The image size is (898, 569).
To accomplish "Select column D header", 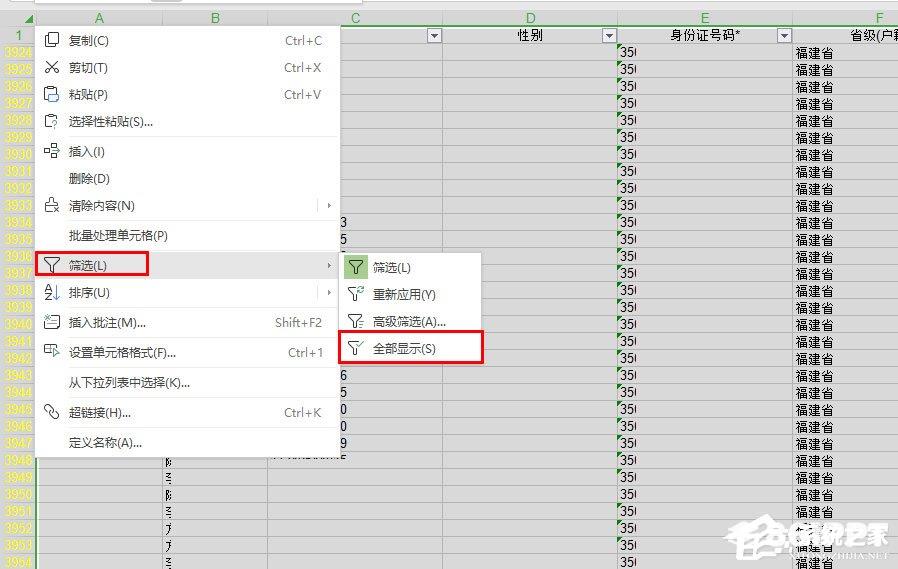I will click(x=530, y=18).
